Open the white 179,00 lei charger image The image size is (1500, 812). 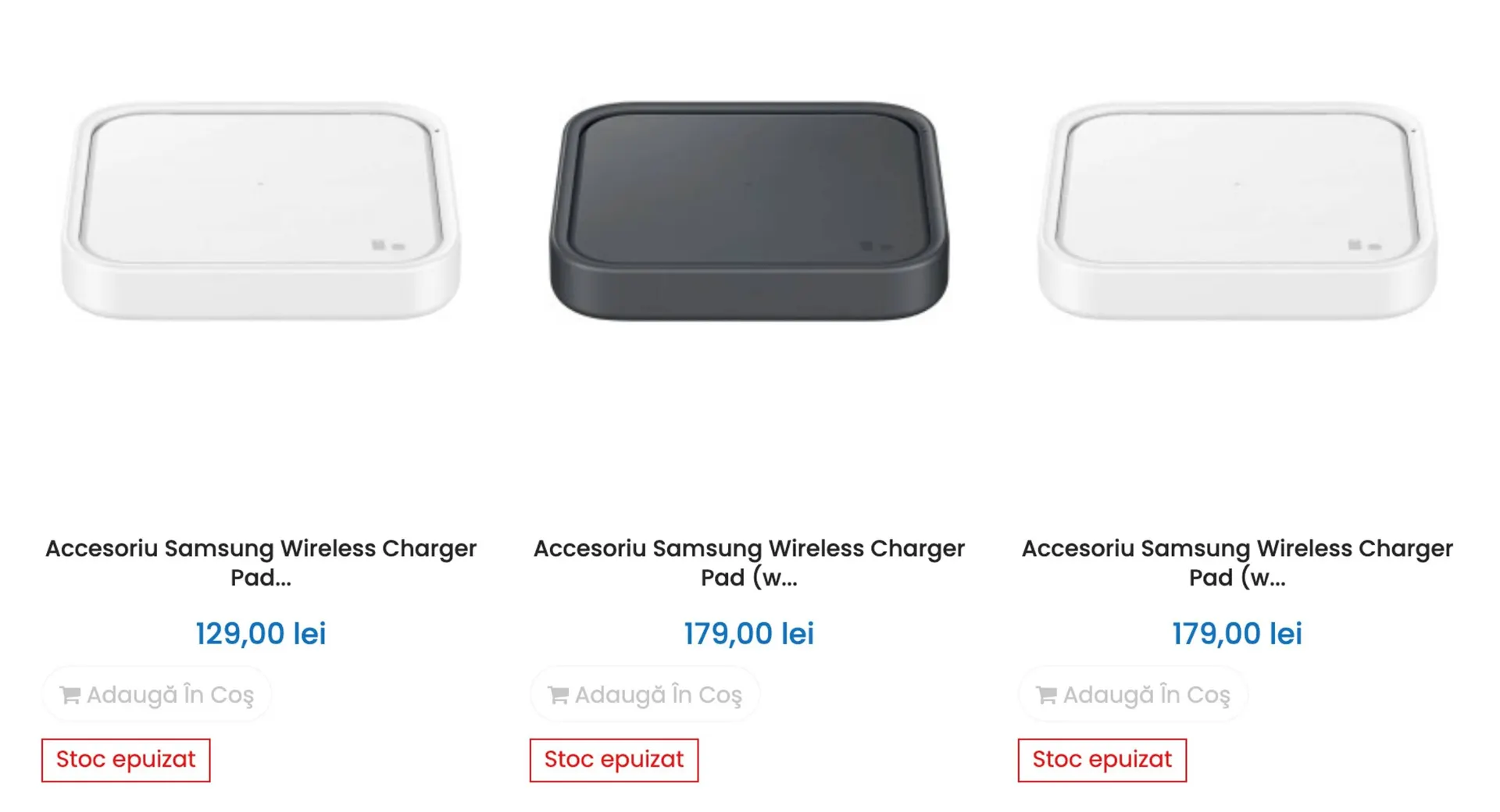[1237, 211]
